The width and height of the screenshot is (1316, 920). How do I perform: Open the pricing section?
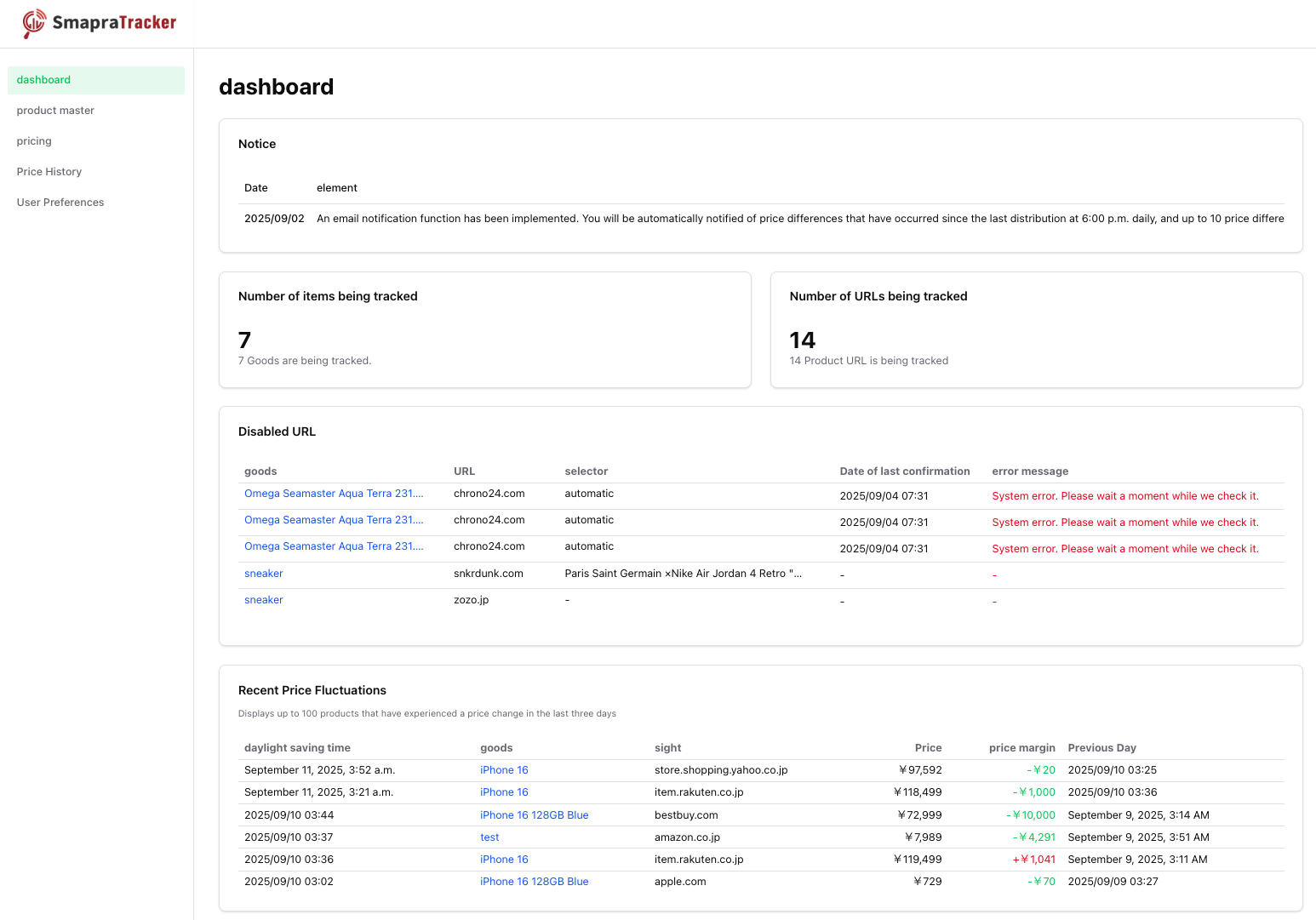34,140
